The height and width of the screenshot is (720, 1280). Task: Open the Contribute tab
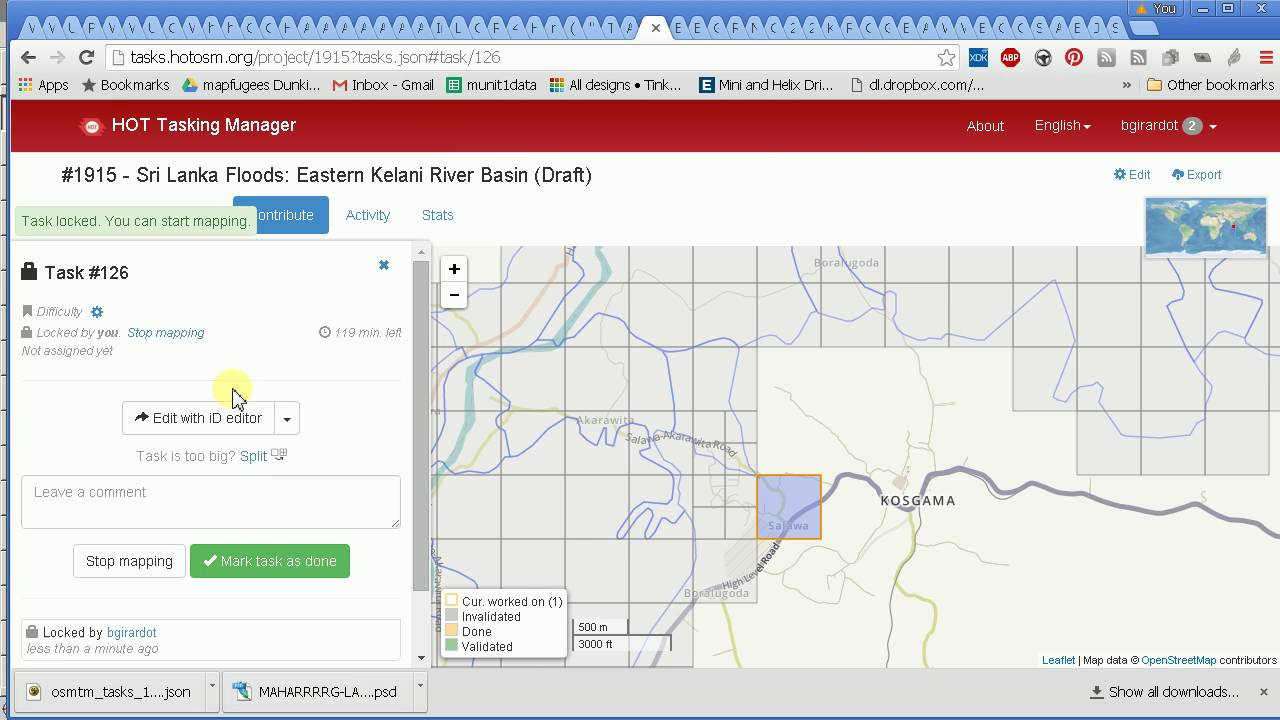click(281, 215)
